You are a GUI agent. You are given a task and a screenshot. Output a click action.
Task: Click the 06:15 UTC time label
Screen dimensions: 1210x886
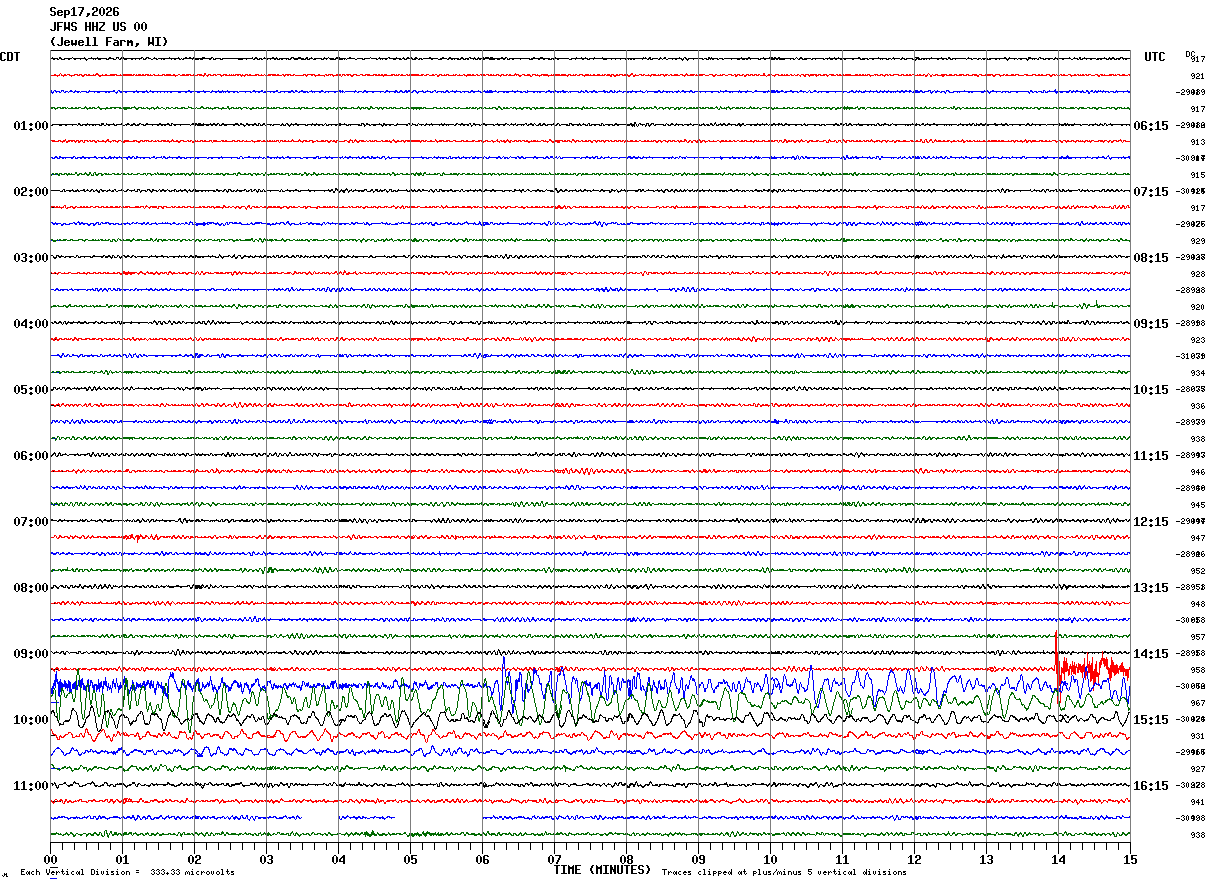pyautogui.click(x=1151, y=126)
